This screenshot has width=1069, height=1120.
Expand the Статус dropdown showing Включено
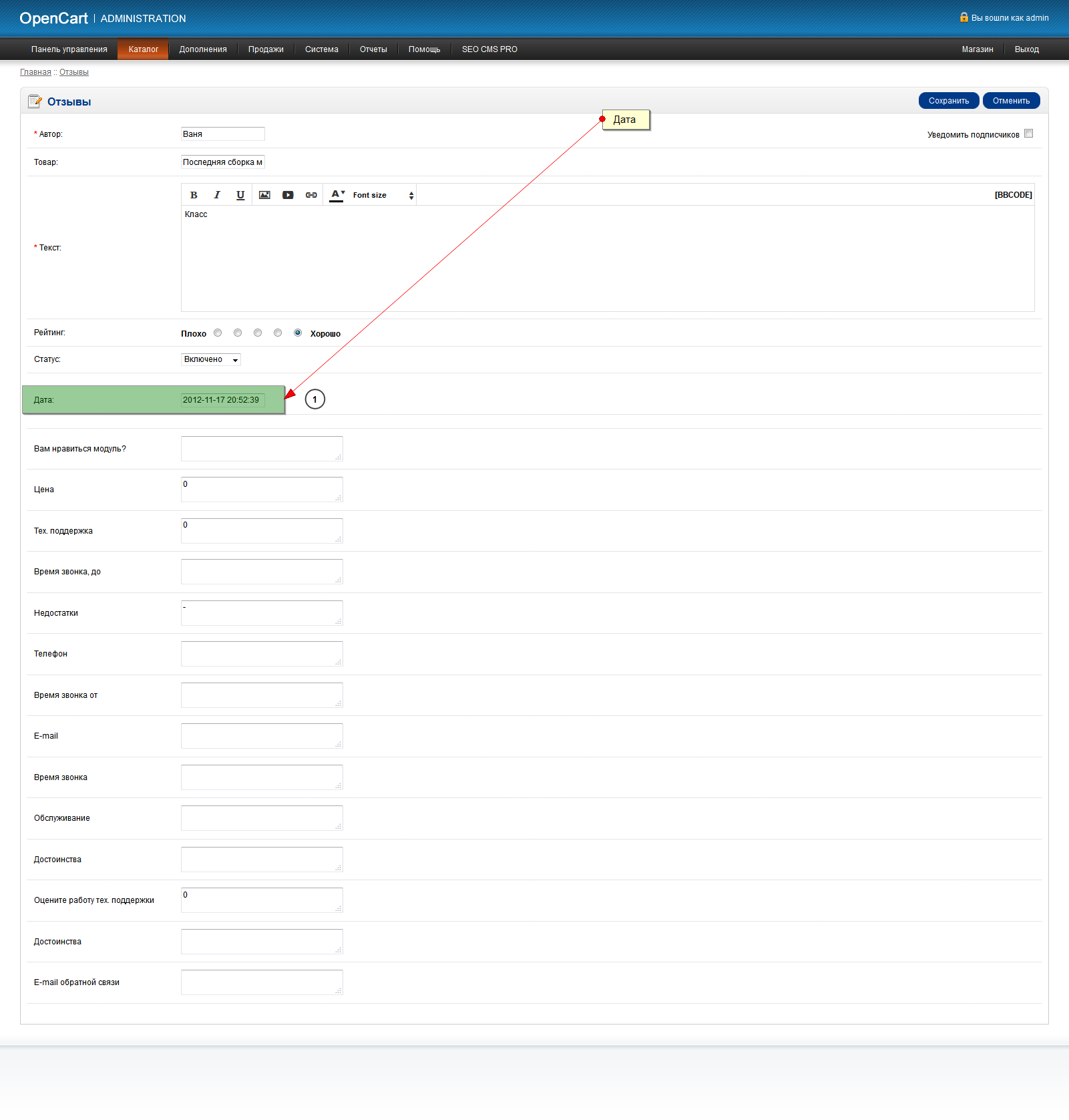click(211, 359)
